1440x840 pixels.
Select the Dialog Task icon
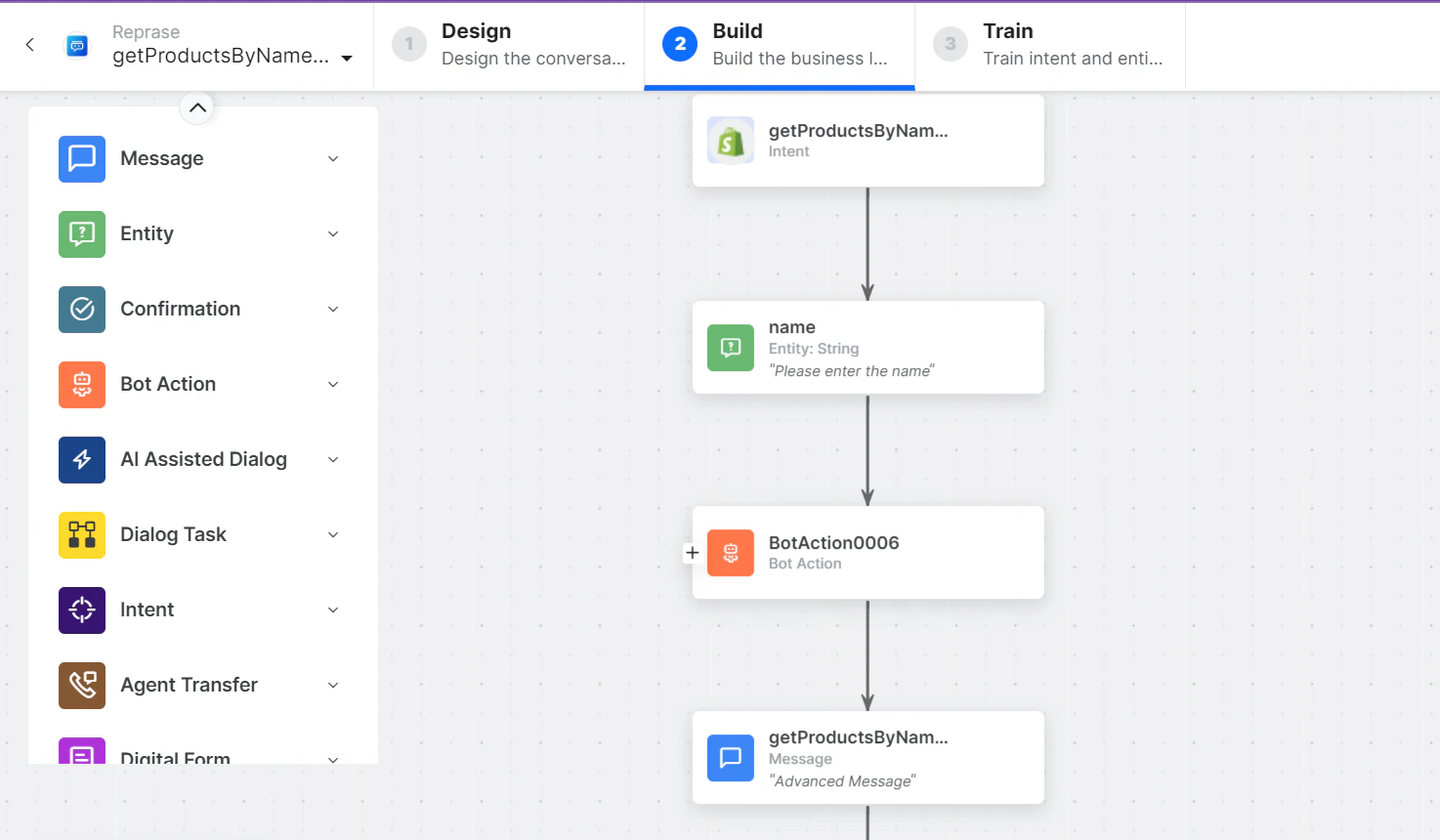coord(82,534)
